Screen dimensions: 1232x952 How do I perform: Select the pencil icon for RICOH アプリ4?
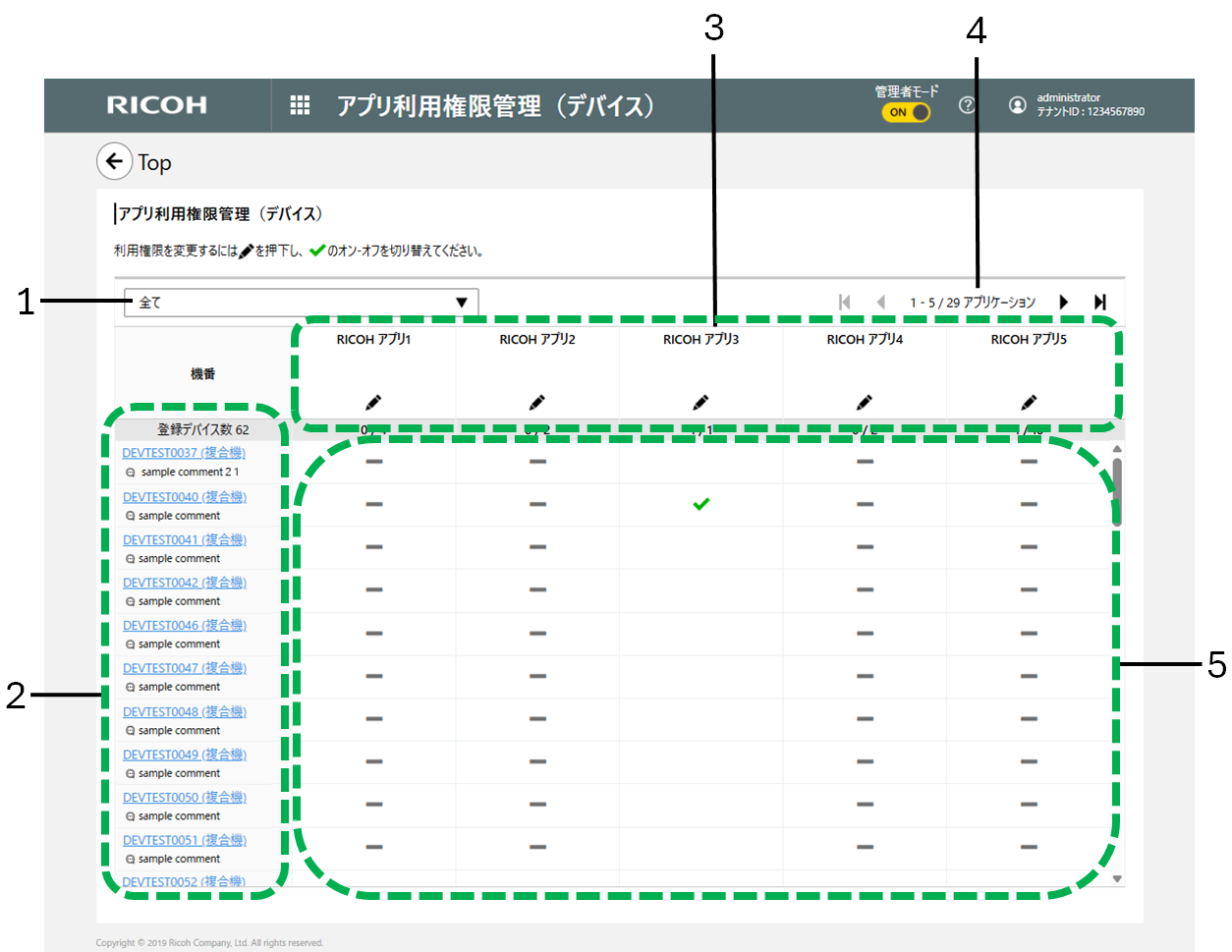pyautogui.click(x=864, y=402)
